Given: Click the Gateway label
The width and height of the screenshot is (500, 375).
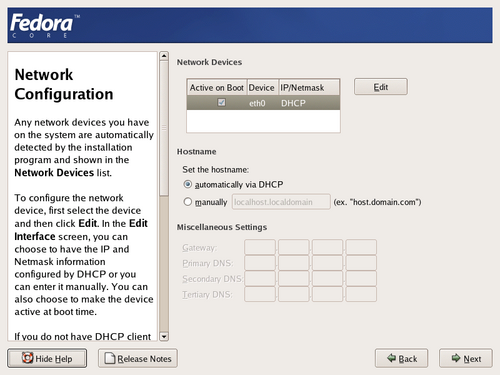Looking at the screenshot, I should 199,248.
